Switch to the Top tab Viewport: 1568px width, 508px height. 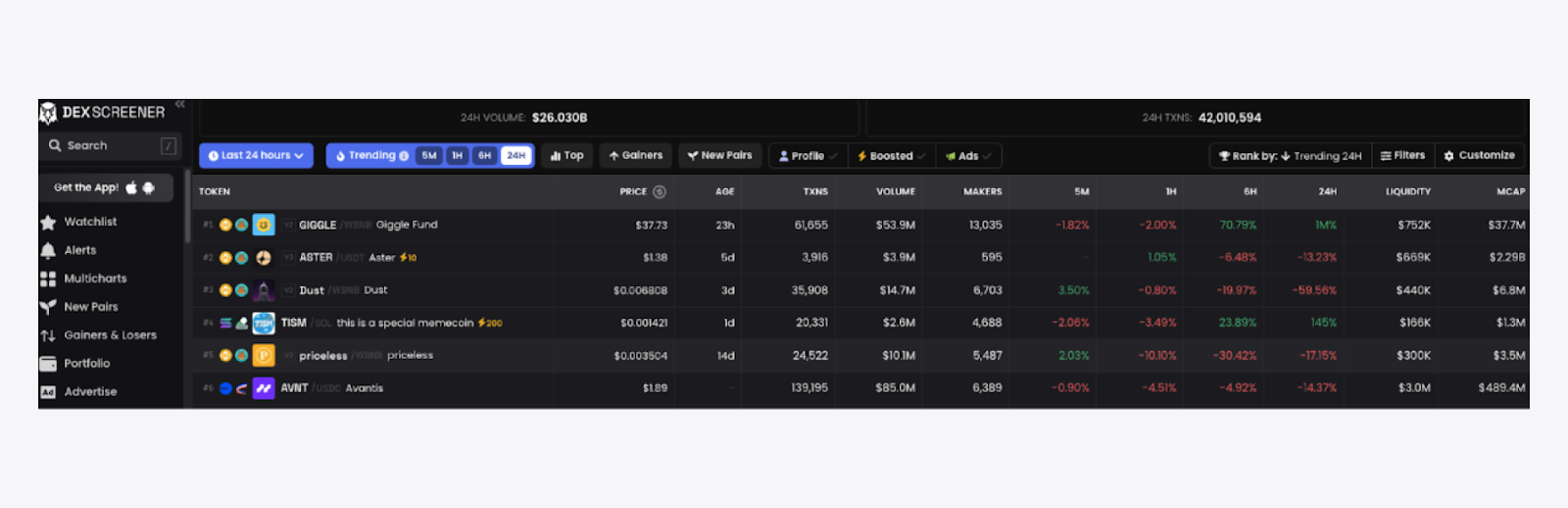click(566, 155)
